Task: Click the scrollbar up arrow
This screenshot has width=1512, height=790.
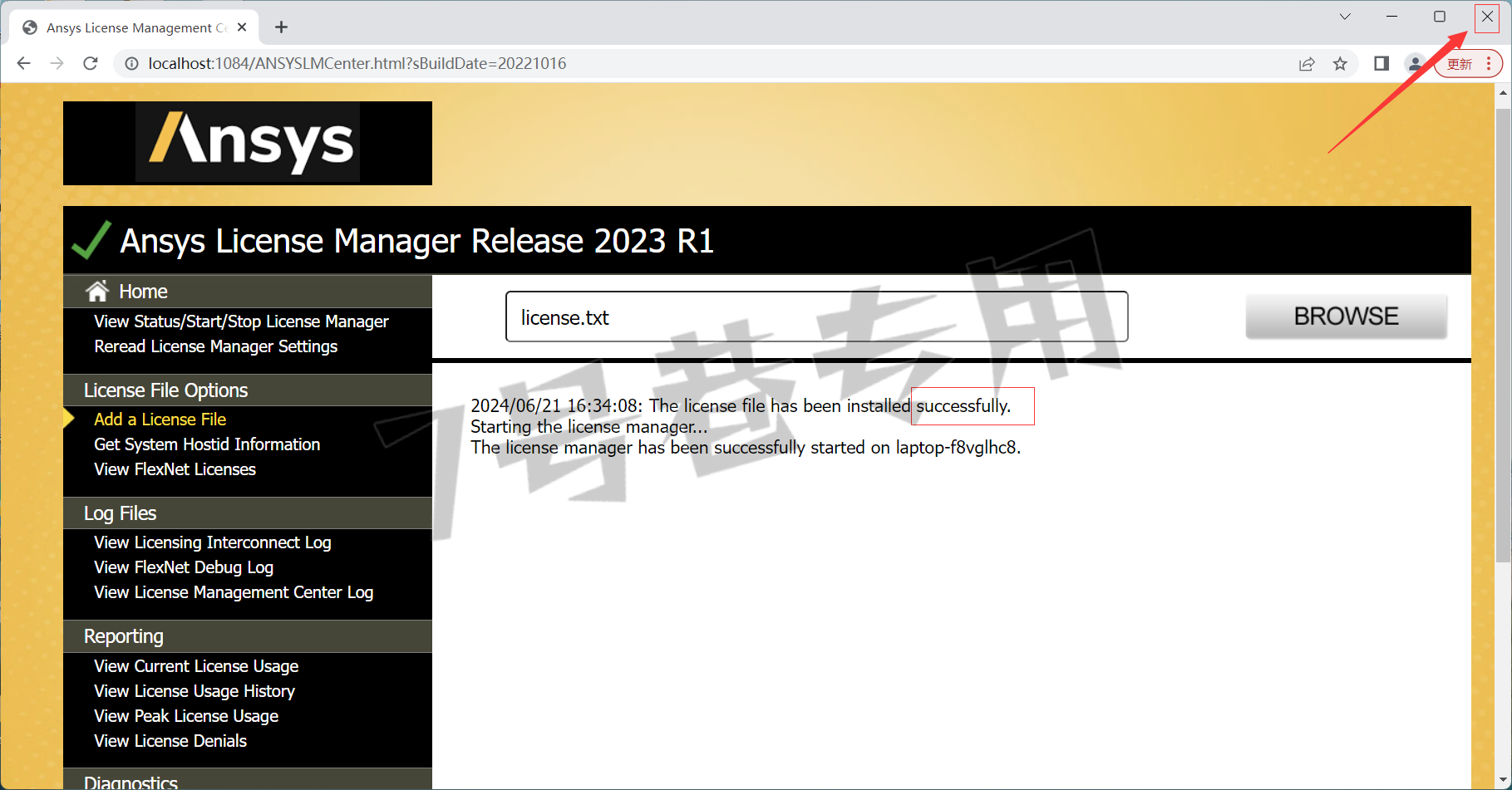Action: pyautogui.click(x=1503, y=93)
